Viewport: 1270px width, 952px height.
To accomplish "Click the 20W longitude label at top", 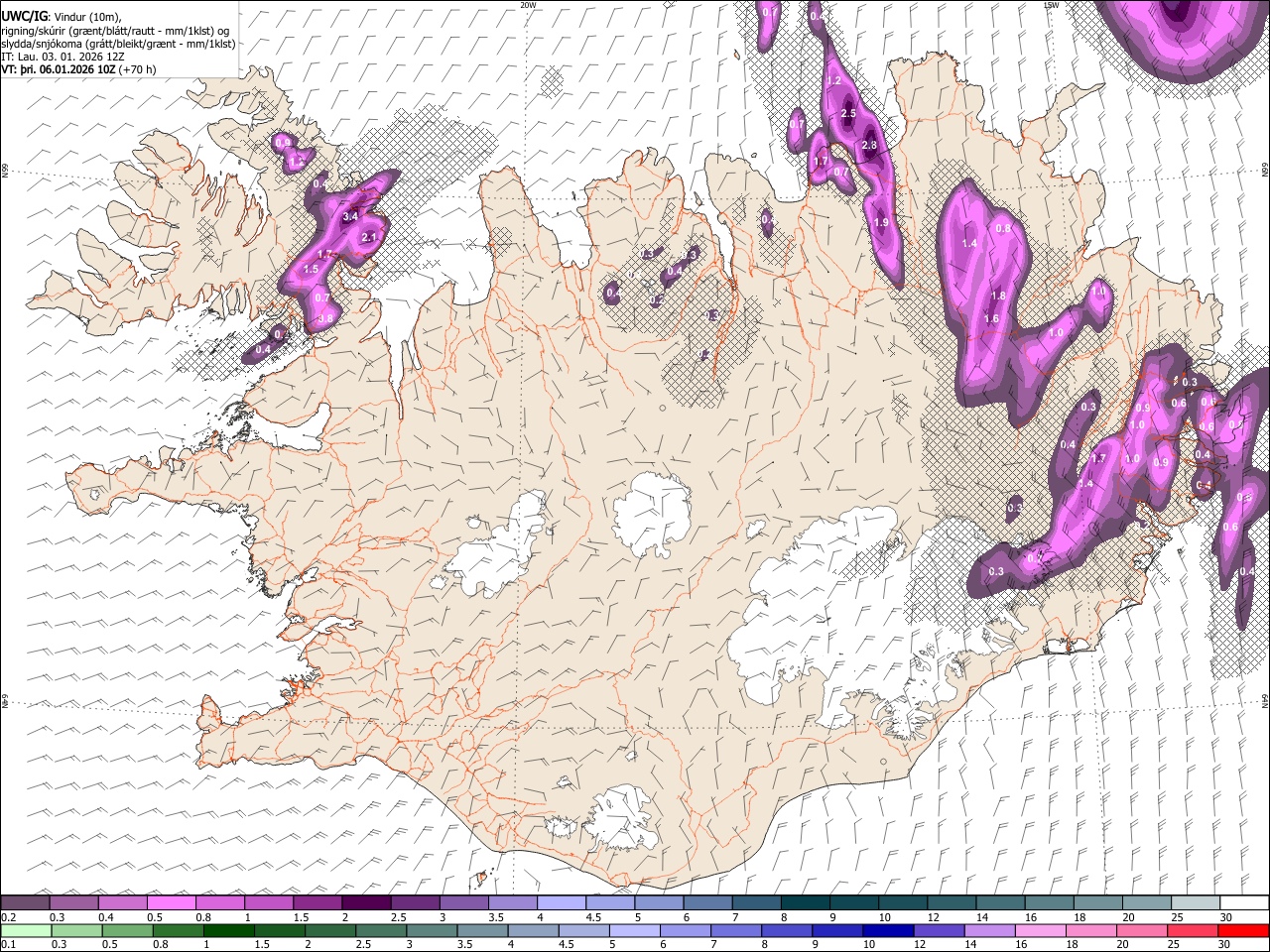I will (528, 5).
